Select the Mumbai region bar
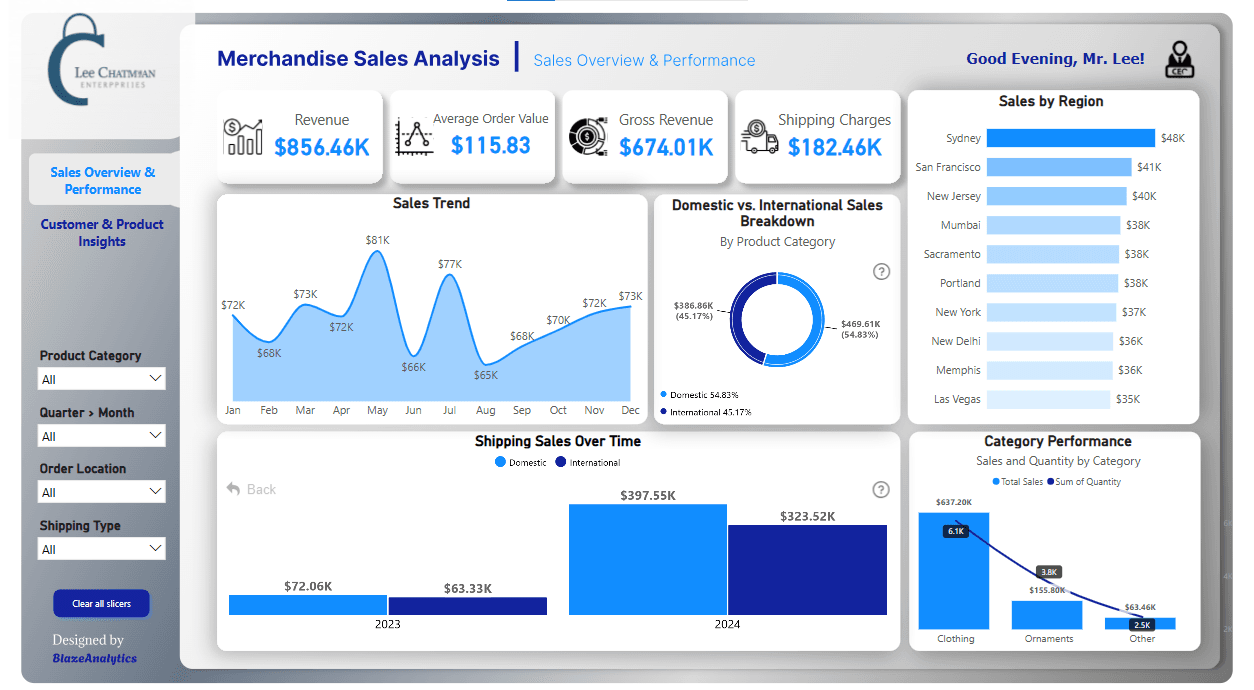 coord(1054,225)
